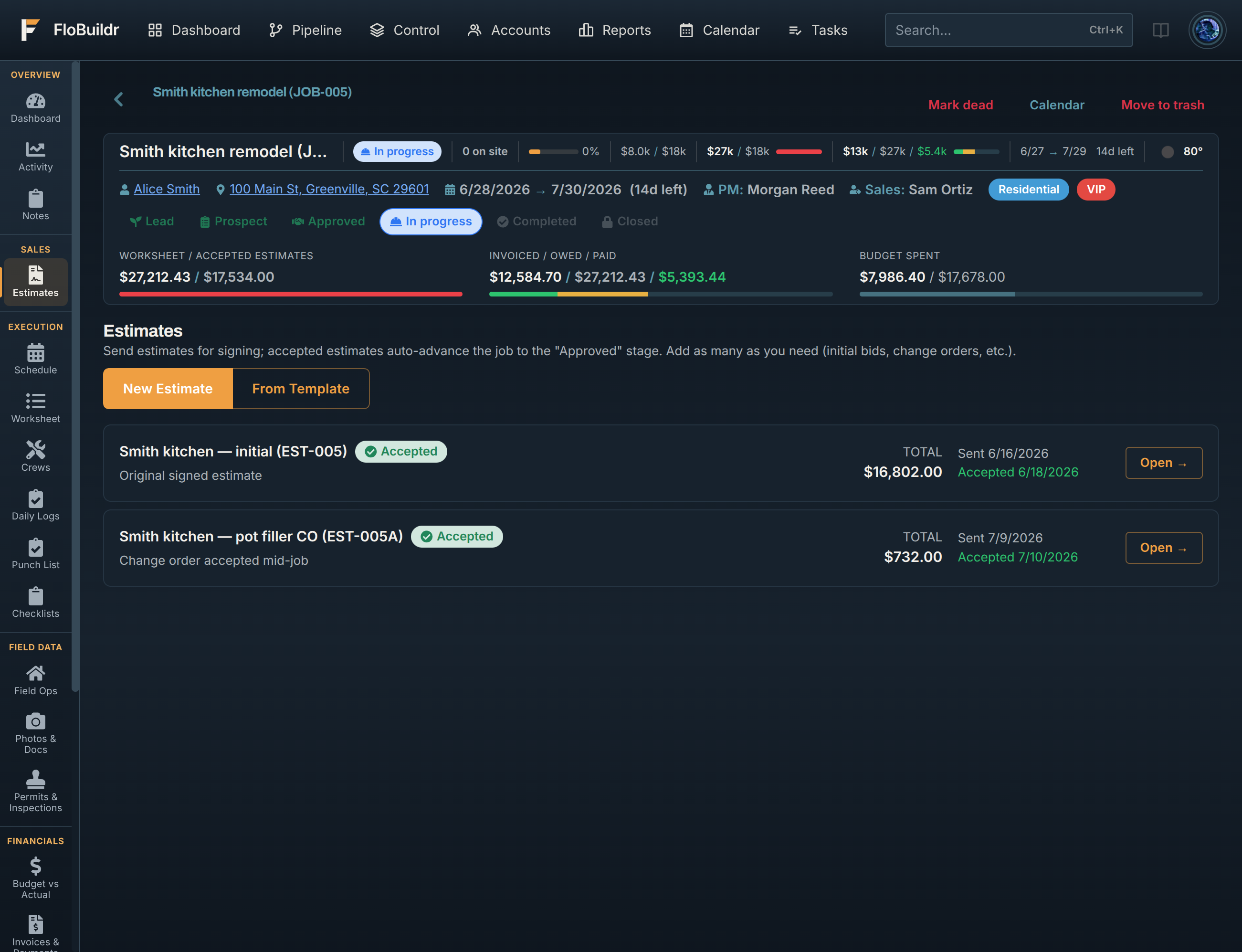The height and width of the screenshot is (952, 1242).
Task: Click PM: Morgan Reed
Action: tap(769, 189)
